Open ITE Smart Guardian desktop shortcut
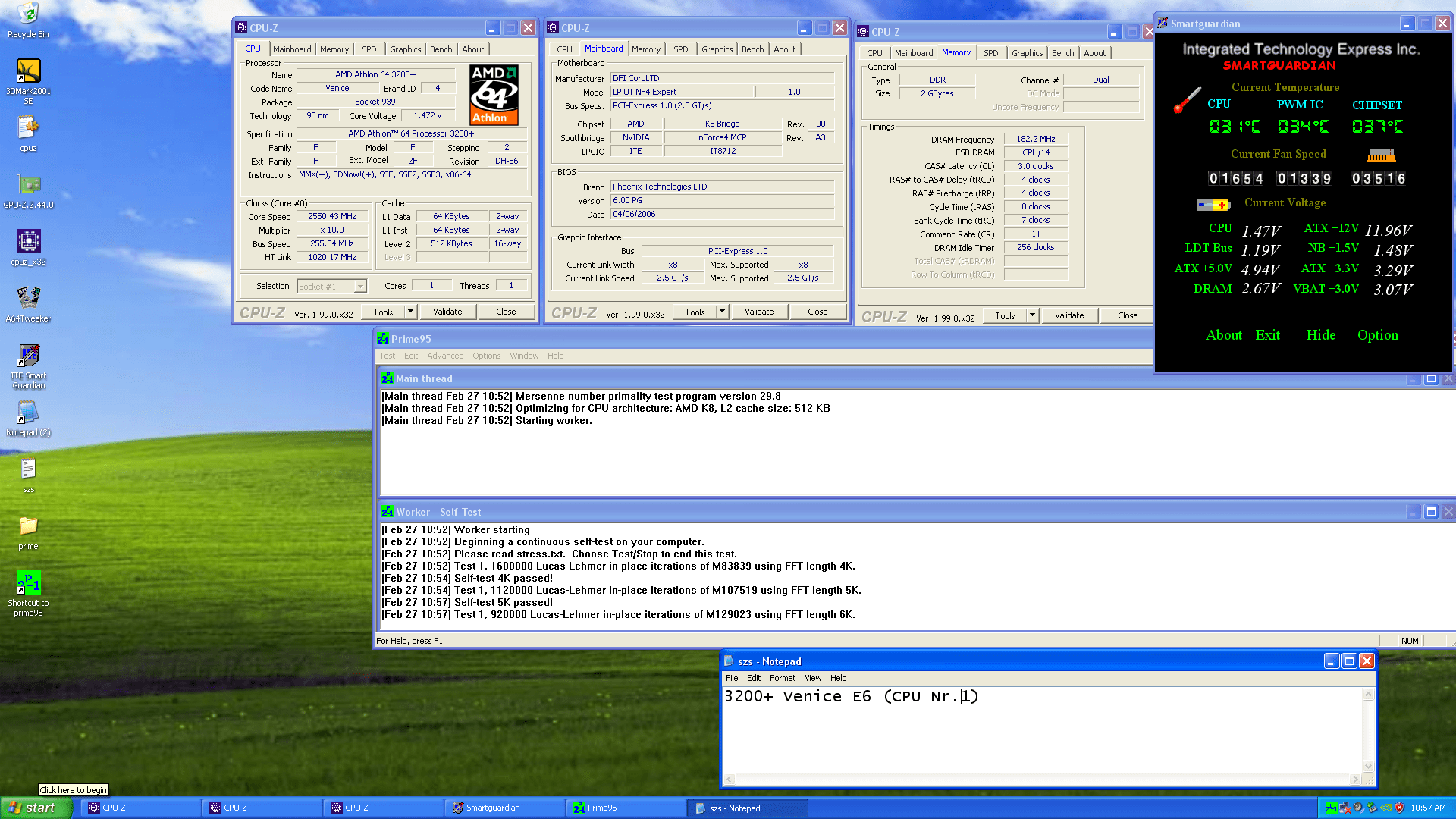Screen dimensions: 1456x819 tap(28, 355)
